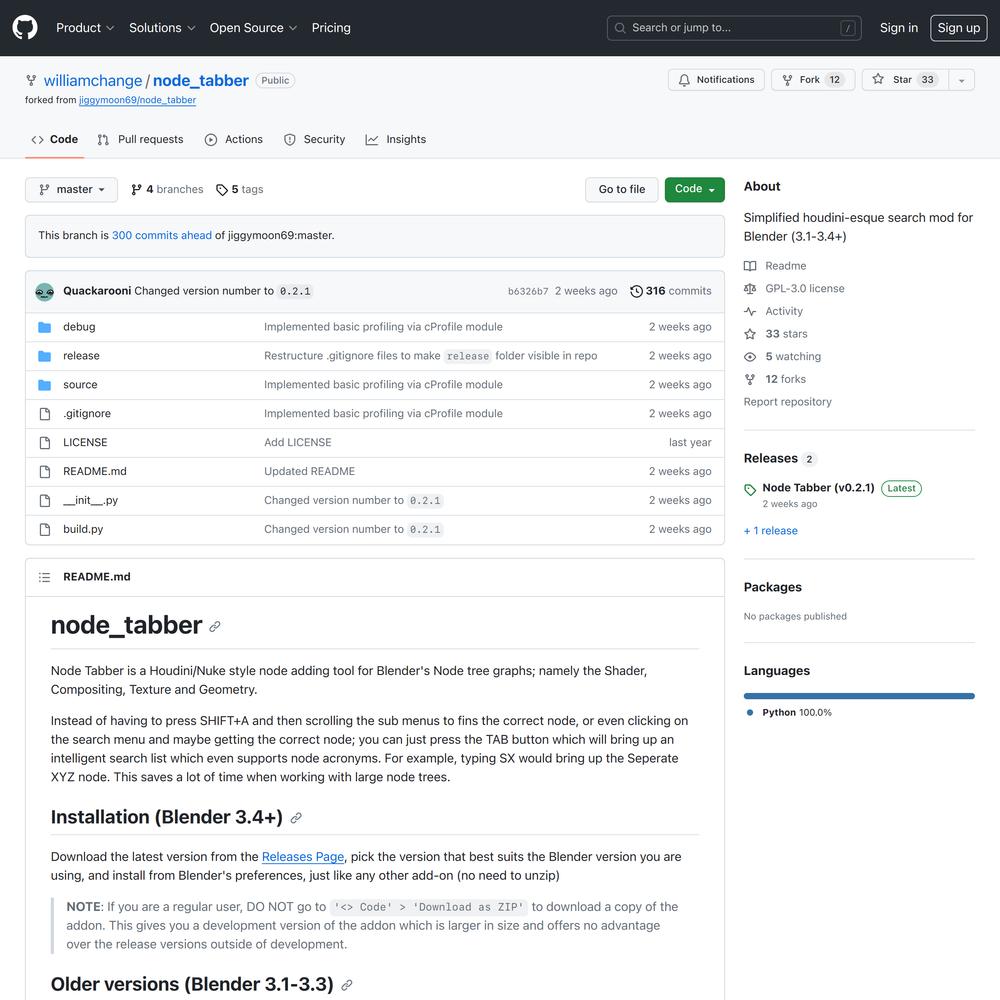Click the tag icon beside 5 tags
Viewport: 1000px width, 1000px height.
pyautogui.click(x=221, y=190)
